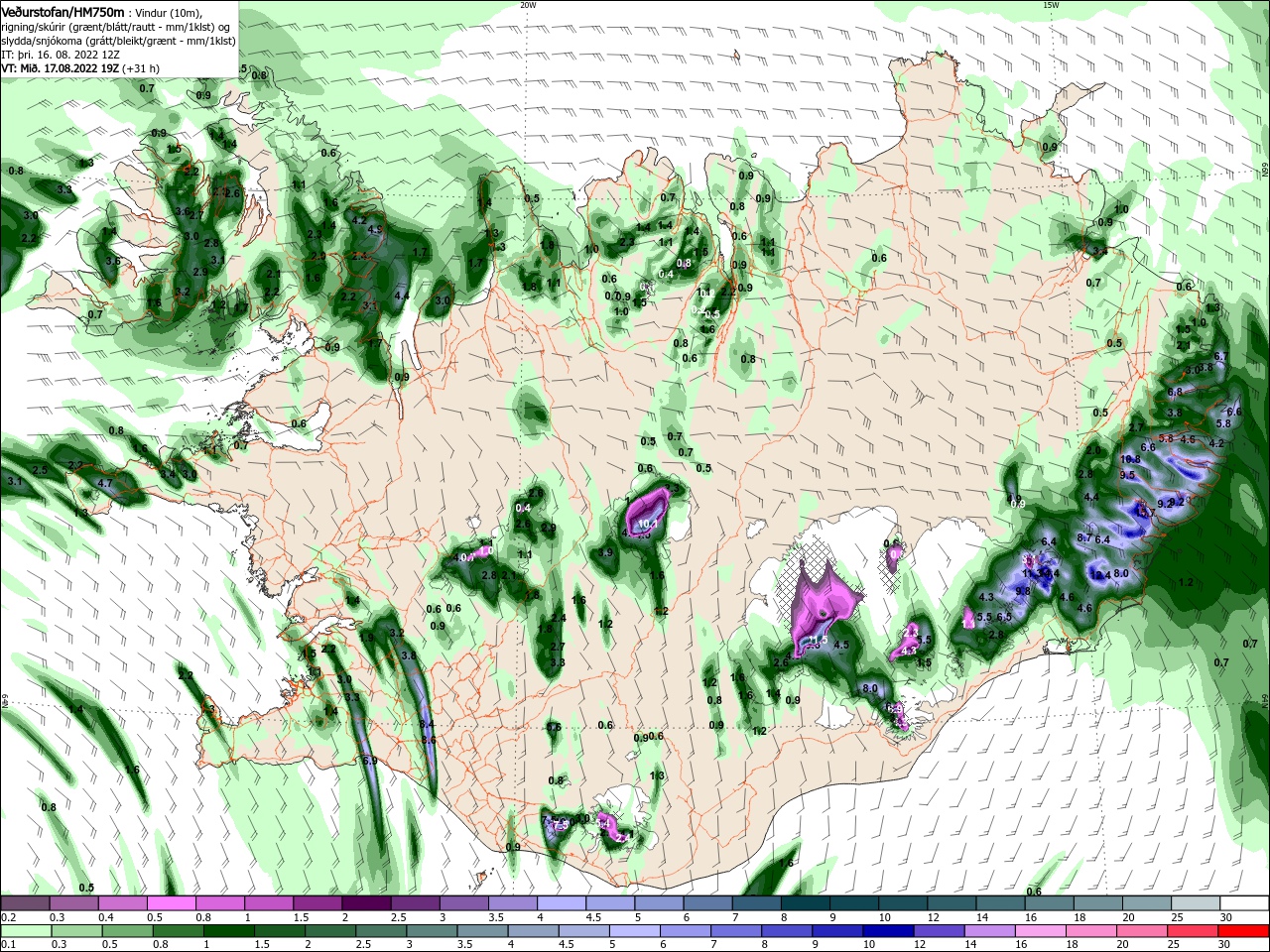Click the '15W' longitude label

pos(1051,5)
